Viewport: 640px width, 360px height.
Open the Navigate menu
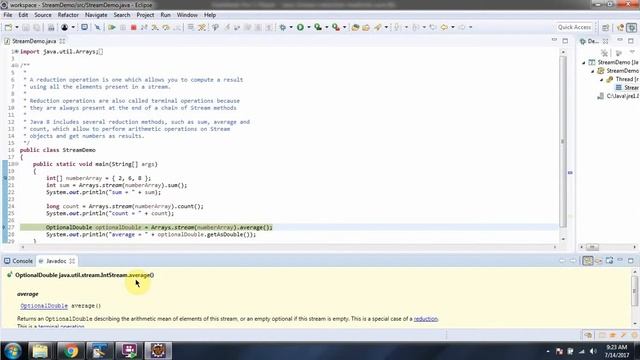click(96, 15)
